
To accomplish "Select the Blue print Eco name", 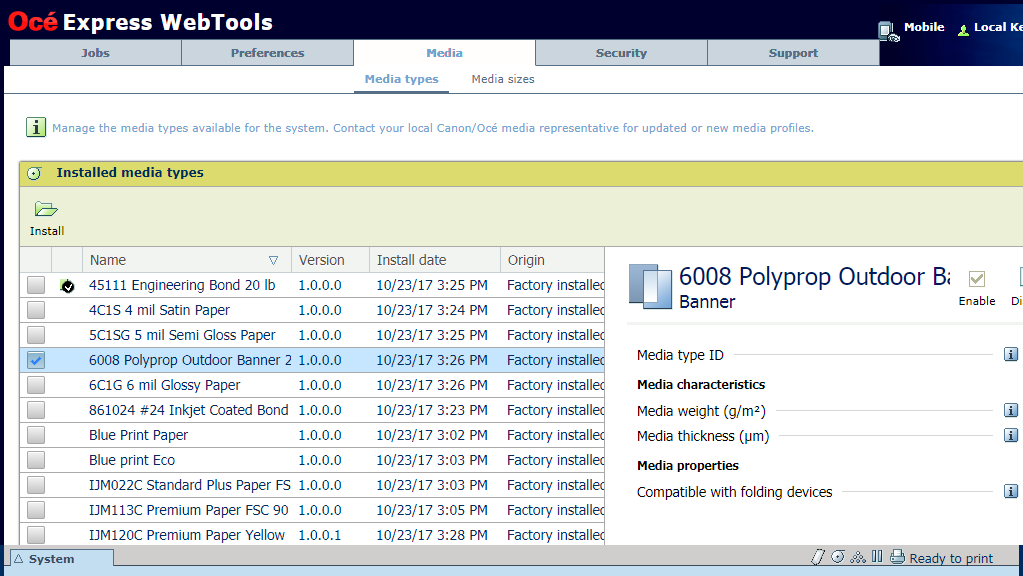I will 132,460.
